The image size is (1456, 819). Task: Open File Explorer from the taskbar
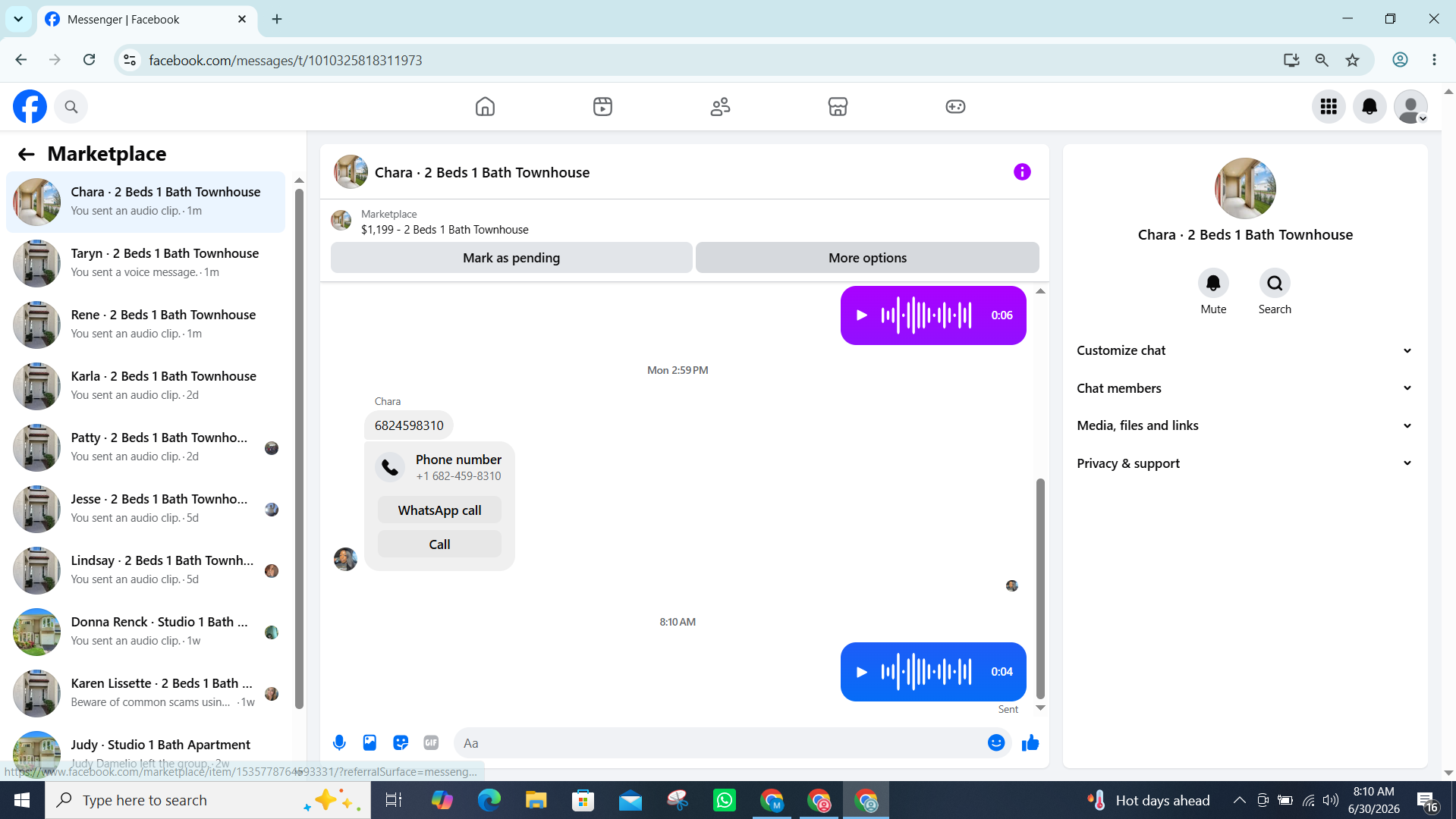click(x=536, y=800)
